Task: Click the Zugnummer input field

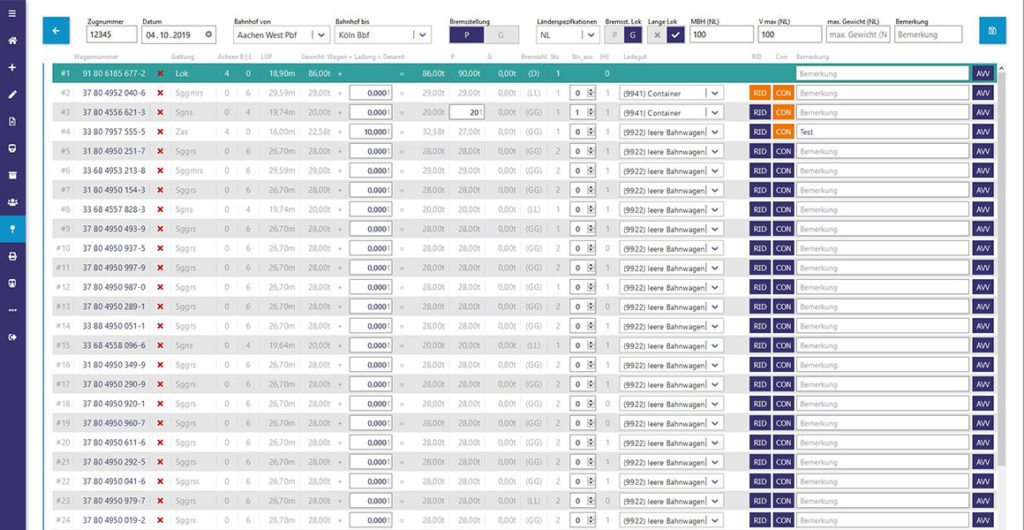Action: [x=111, y=34]
